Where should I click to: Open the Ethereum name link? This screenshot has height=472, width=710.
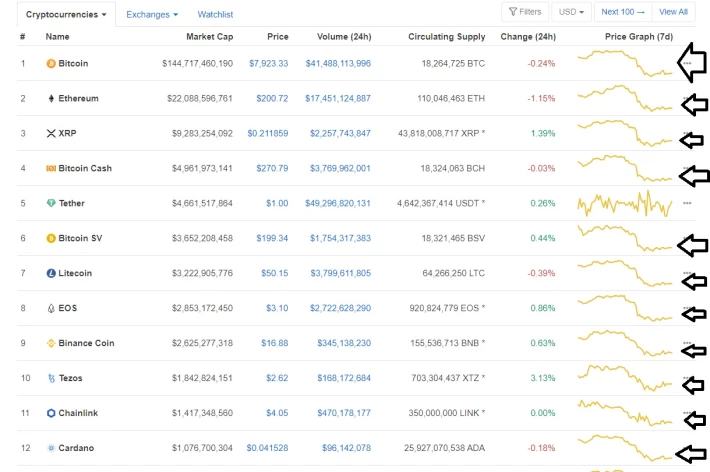pyautogui.click(x=78, y=98)
